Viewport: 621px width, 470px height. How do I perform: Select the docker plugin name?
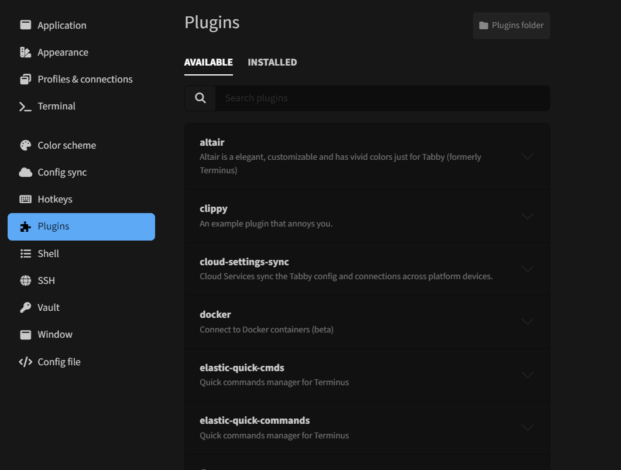[x=215, y=314]
